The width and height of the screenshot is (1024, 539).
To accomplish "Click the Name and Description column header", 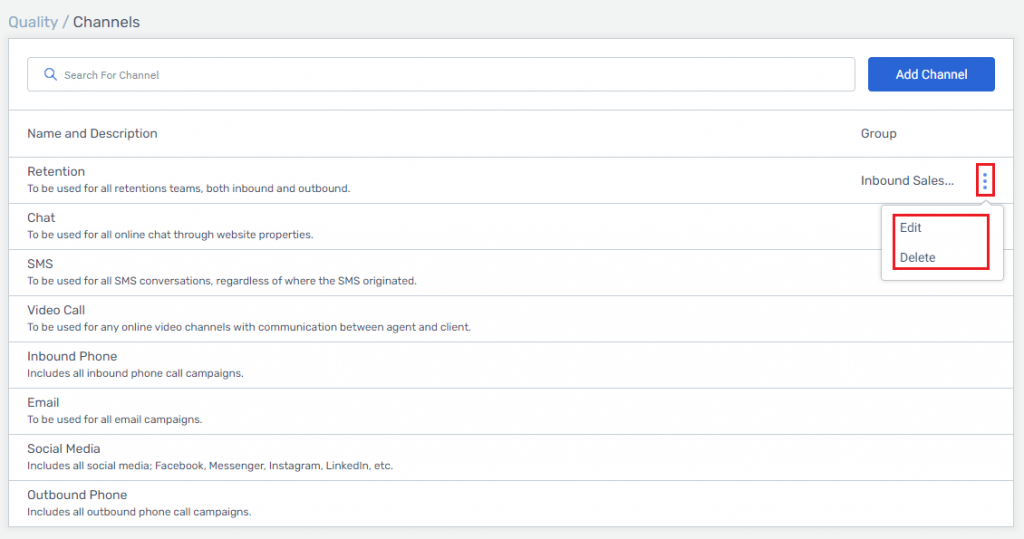I will point(92,133).
